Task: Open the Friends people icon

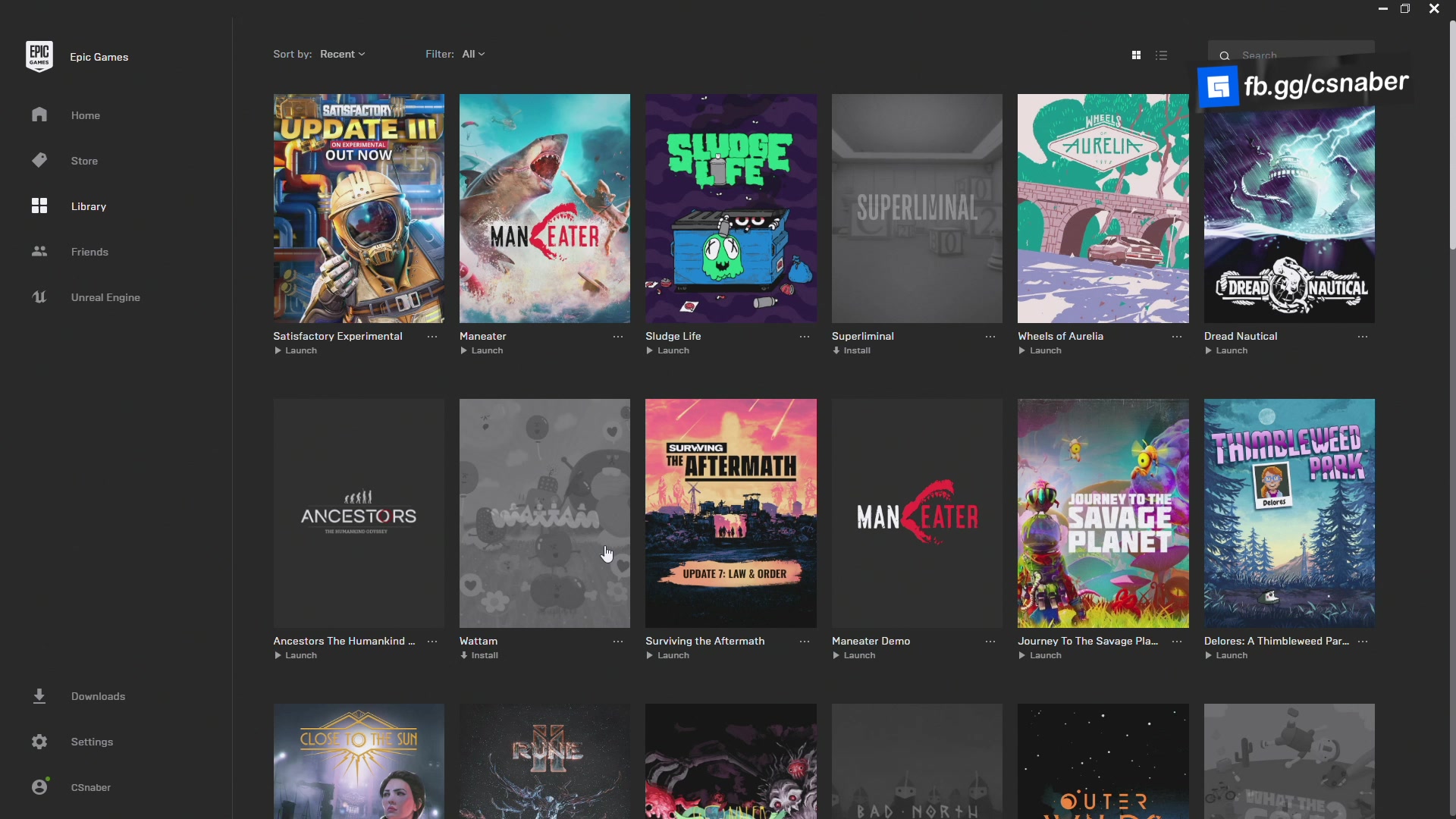Action: 39,251
